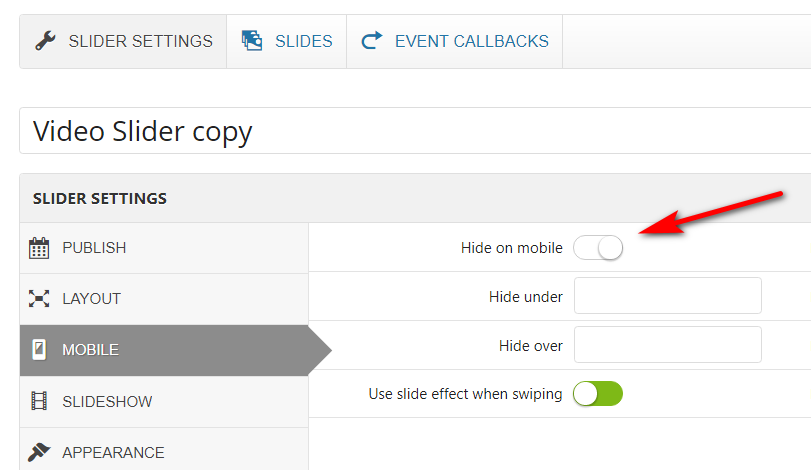The image size is (811, 470).
Task: Click the Slider Settings panel header
Action: pyautogui.click(x=415, y=199)
